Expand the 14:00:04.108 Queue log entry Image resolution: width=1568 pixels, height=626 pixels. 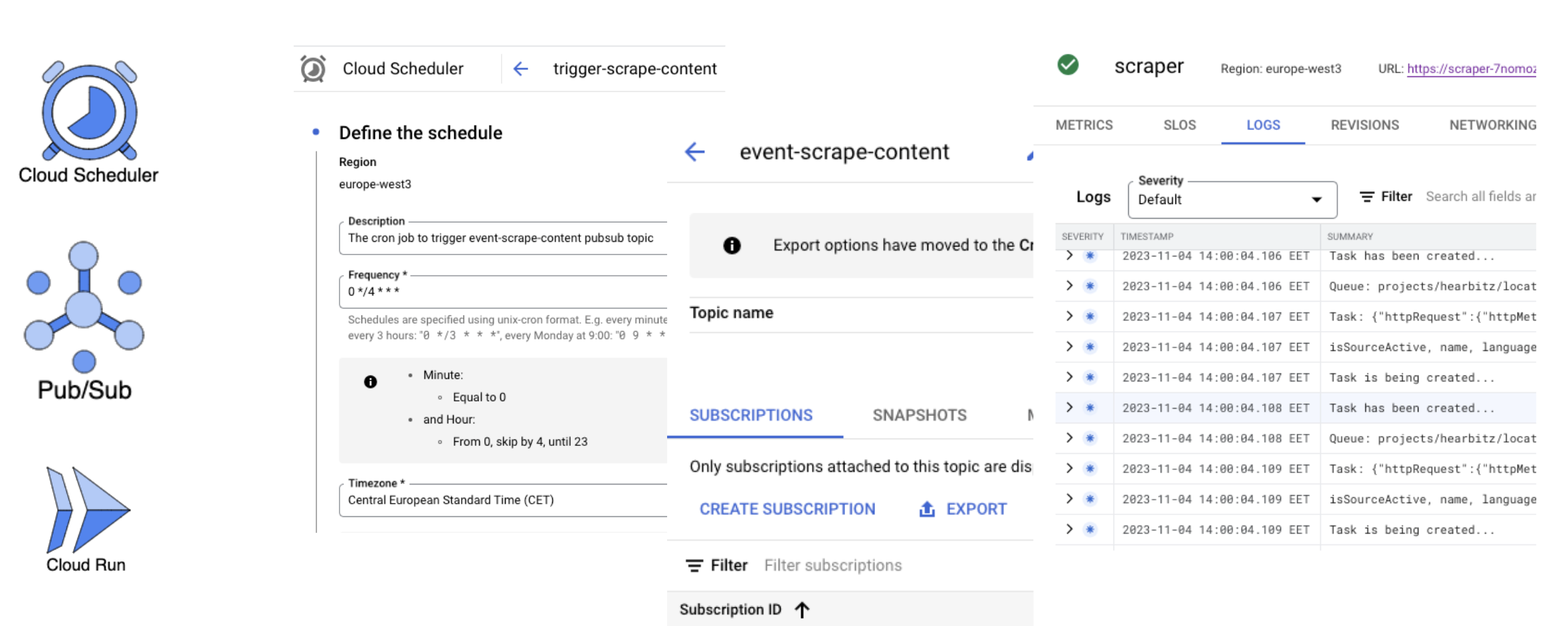1069,438
